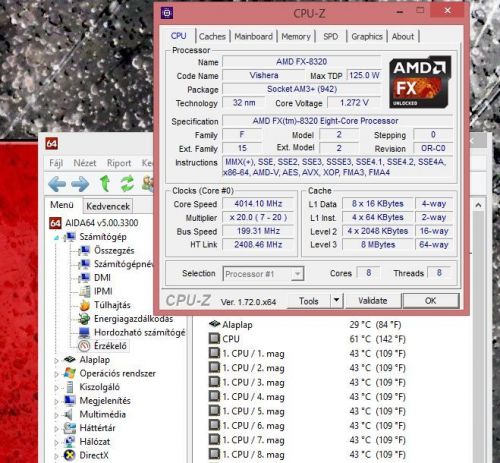Click the Hálózat network icon
This screenshot has width=500, height=463.
pyautogui.click(x=69, y=441)
